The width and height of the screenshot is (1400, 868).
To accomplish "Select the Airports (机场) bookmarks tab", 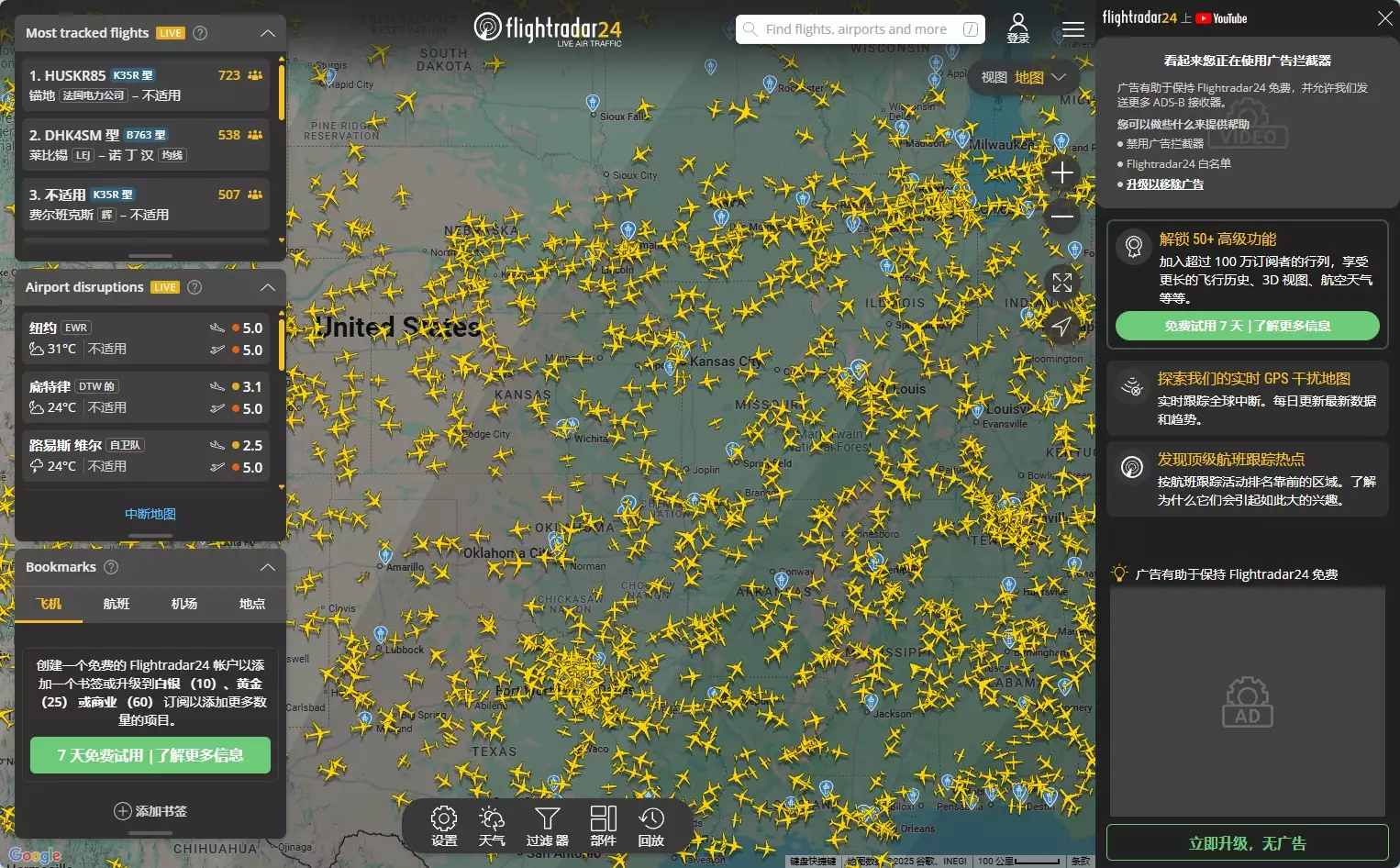I will pos(184,604).
